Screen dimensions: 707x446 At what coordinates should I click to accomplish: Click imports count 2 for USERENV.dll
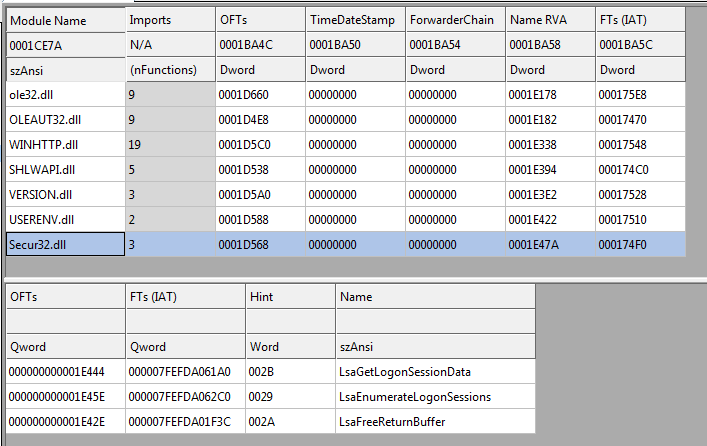click(x=170, y=220)
